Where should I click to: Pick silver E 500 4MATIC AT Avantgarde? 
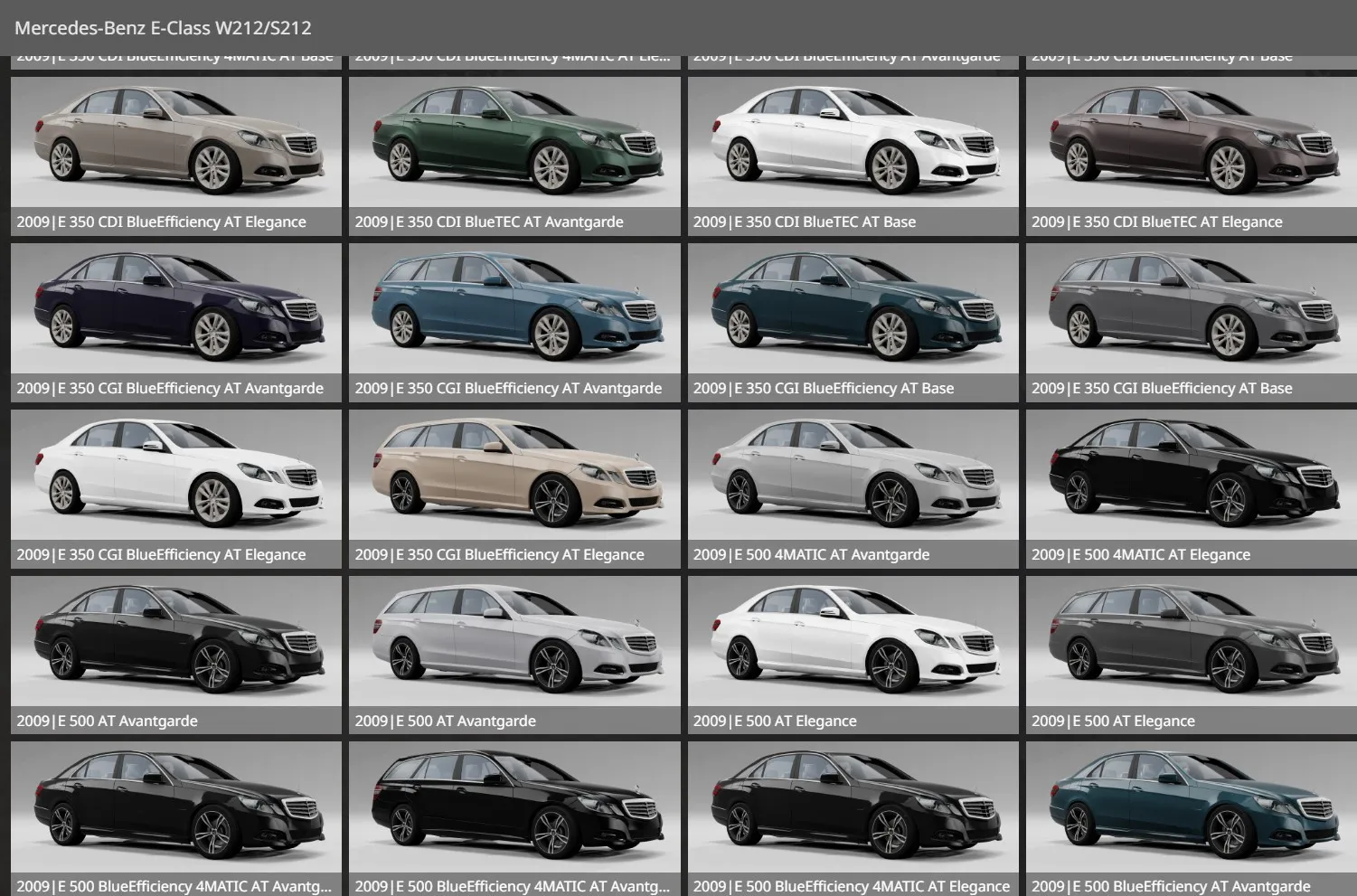[853, 488]
